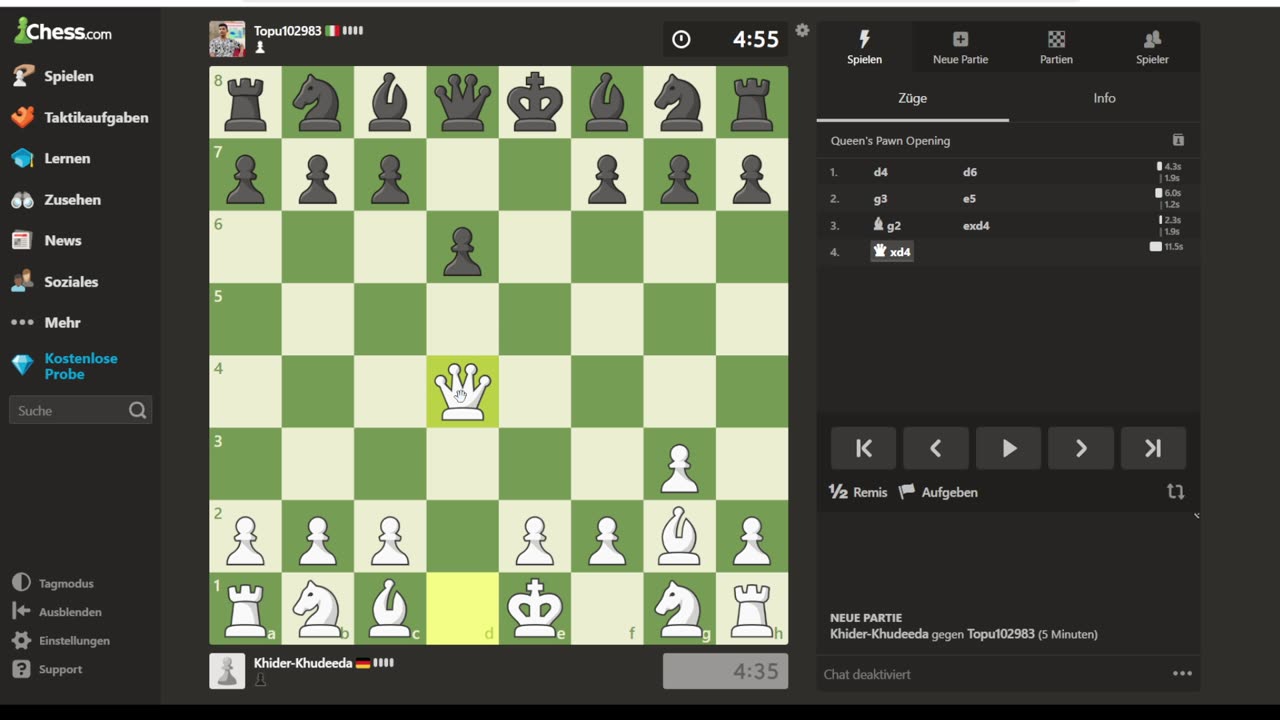Click the white rook on h1
This screenshot has width=1280, height=720.
752,608
